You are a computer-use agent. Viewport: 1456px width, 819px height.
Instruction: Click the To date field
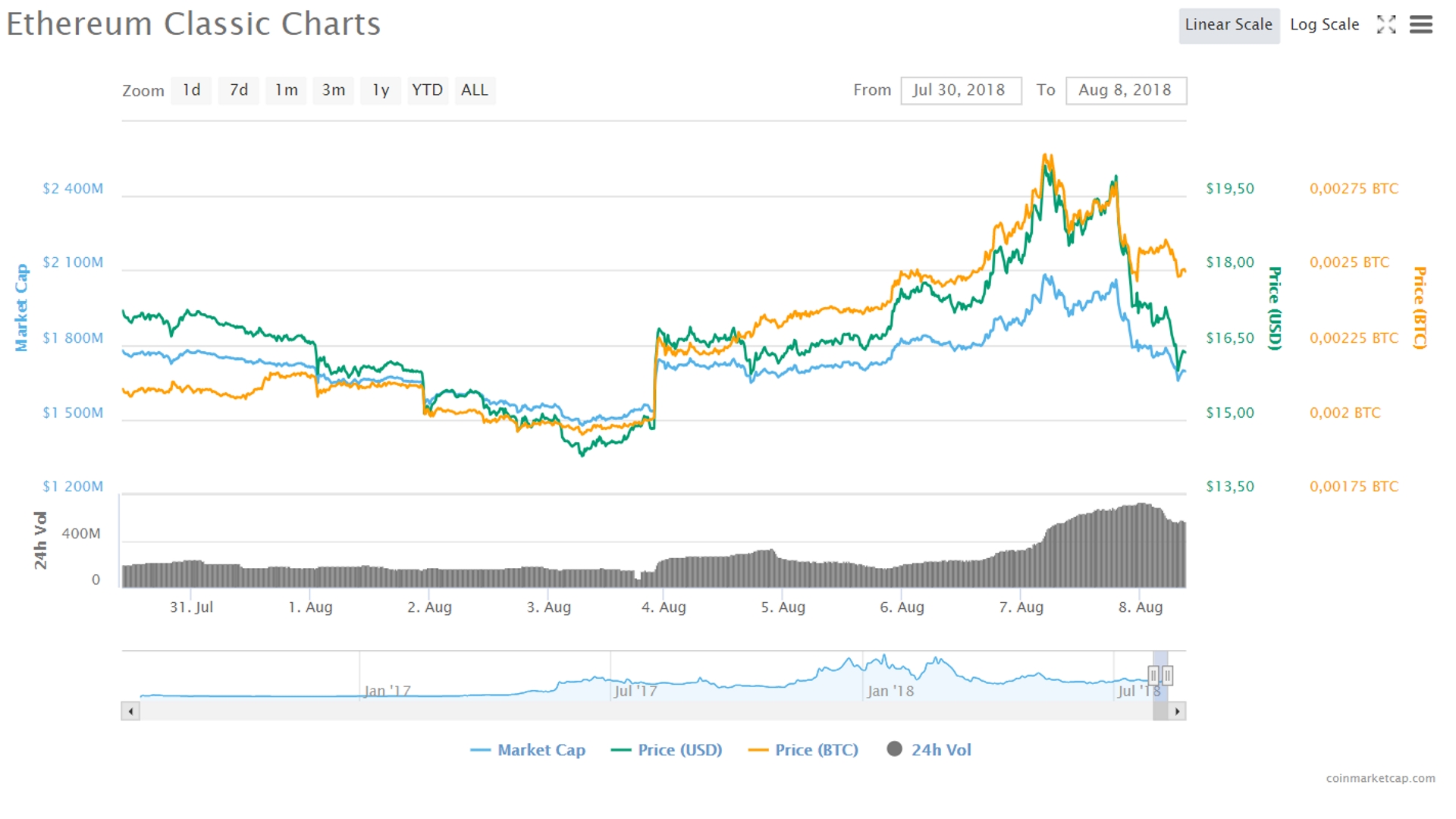tap(1125, 90)
